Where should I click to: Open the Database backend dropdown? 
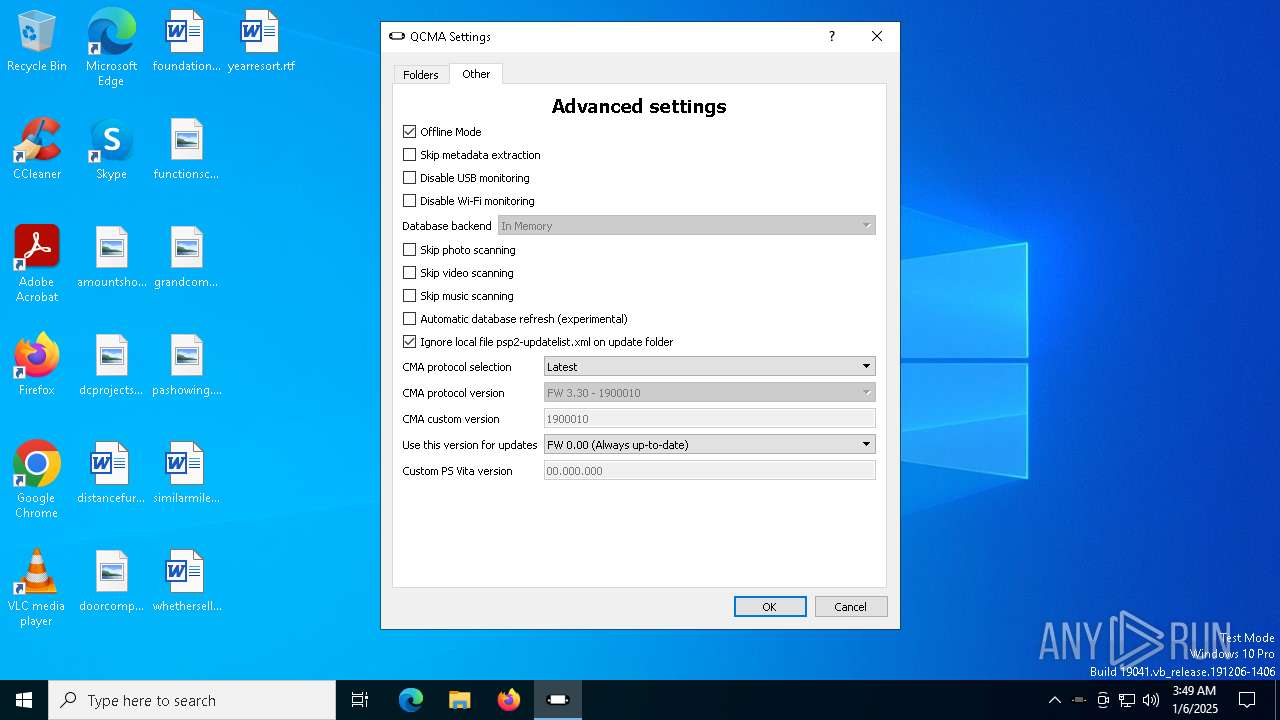click(687, 226)
